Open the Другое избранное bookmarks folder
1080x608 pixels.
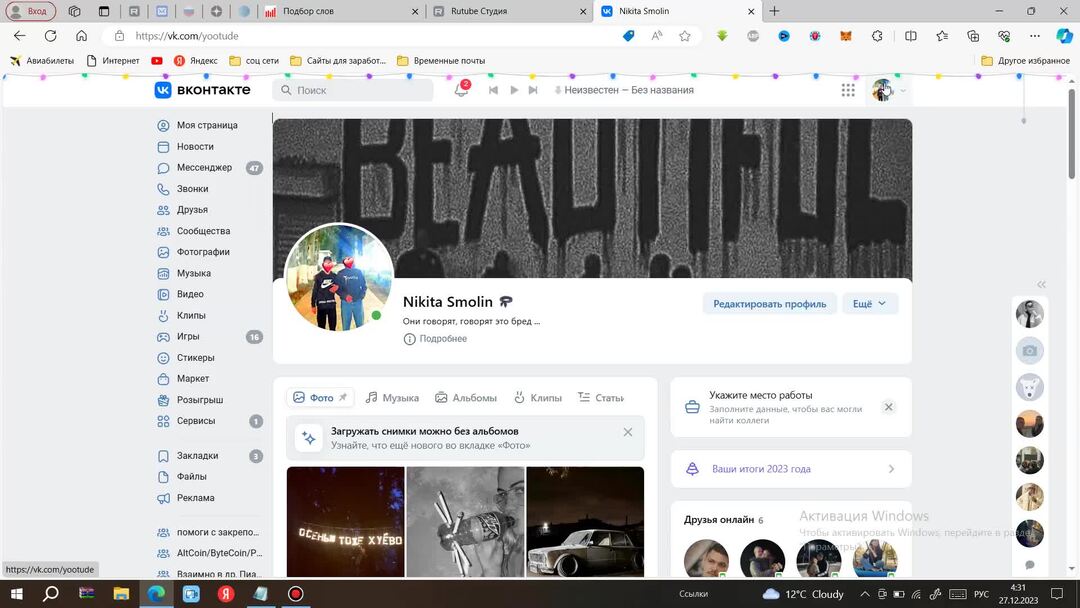tap(1026, 61)
